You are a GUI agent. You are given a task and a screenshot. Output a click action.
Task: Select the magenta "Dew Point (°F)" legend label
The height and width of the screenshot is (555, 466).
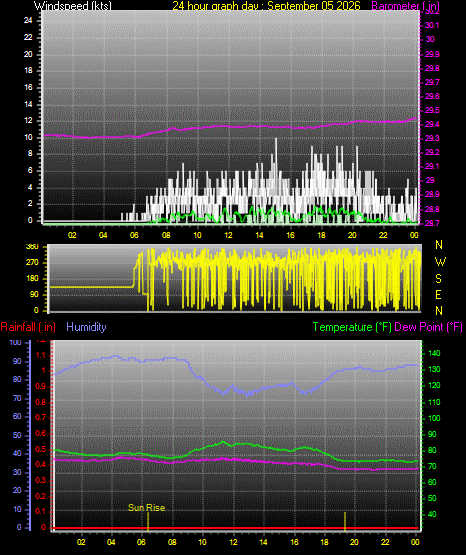pos(428,327)
